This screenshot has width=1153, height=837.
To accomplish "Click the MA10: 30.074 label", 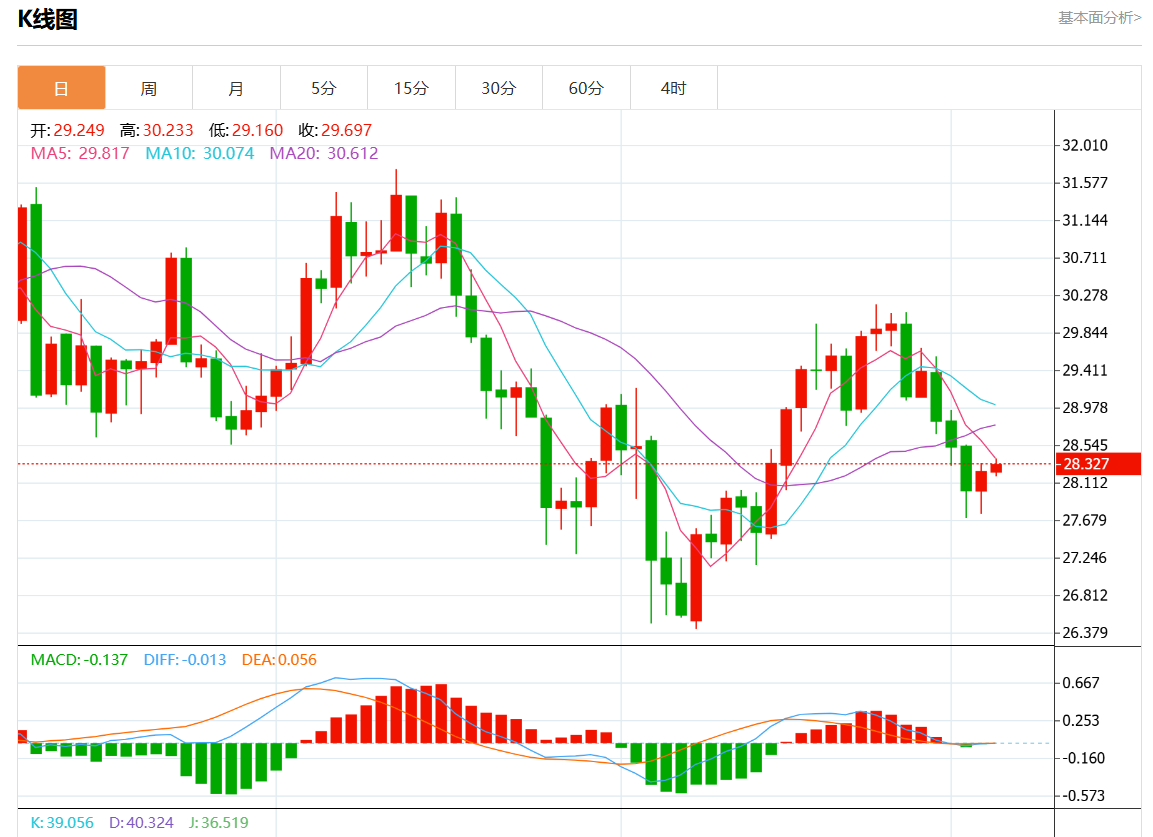I will tap(199, 153).
